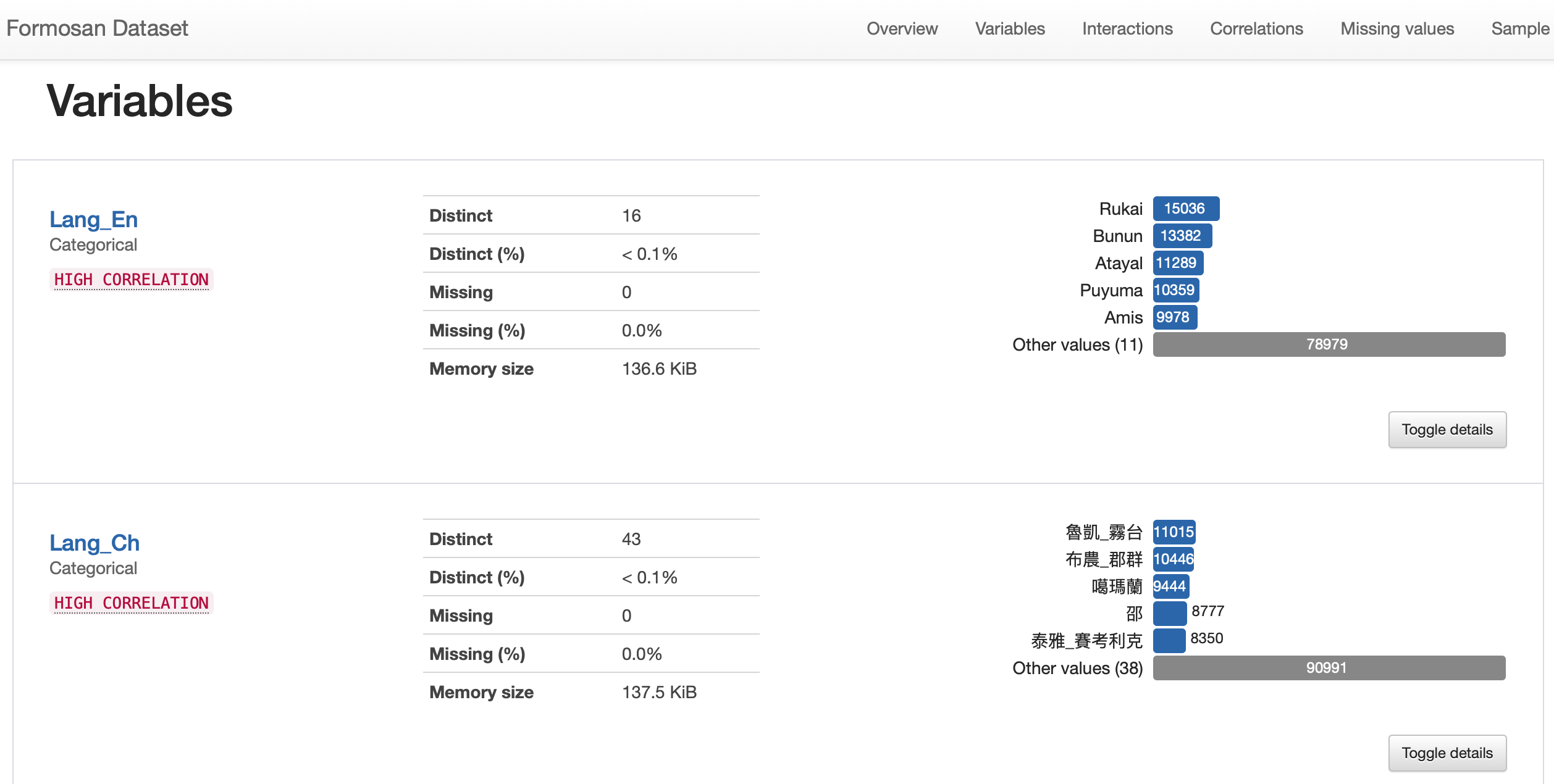
Task: Open the Lang_Ch variable link
Action: [x=94, y=543]
